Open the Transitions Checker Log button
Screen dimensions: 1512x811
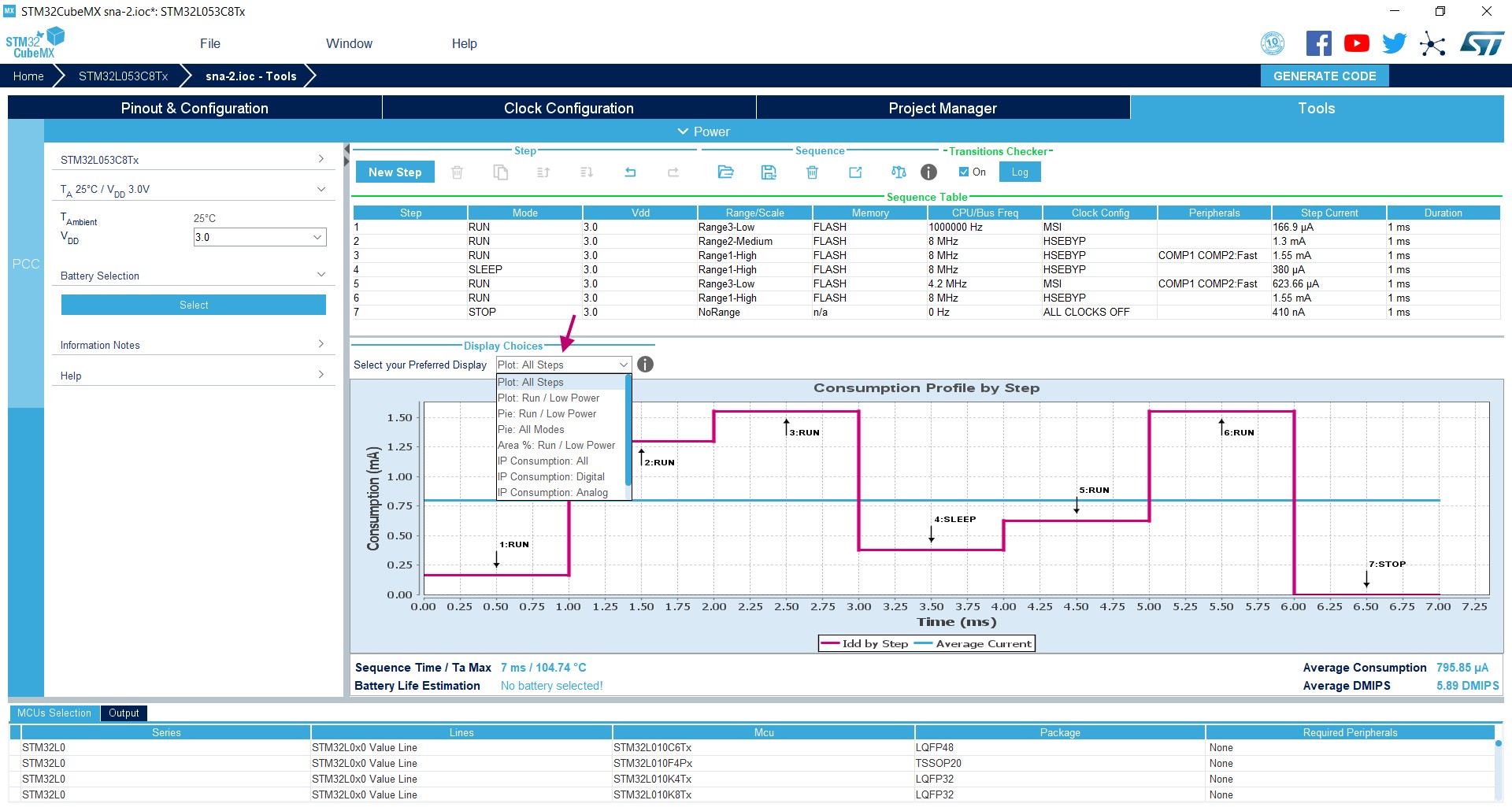coord(1020,172)
